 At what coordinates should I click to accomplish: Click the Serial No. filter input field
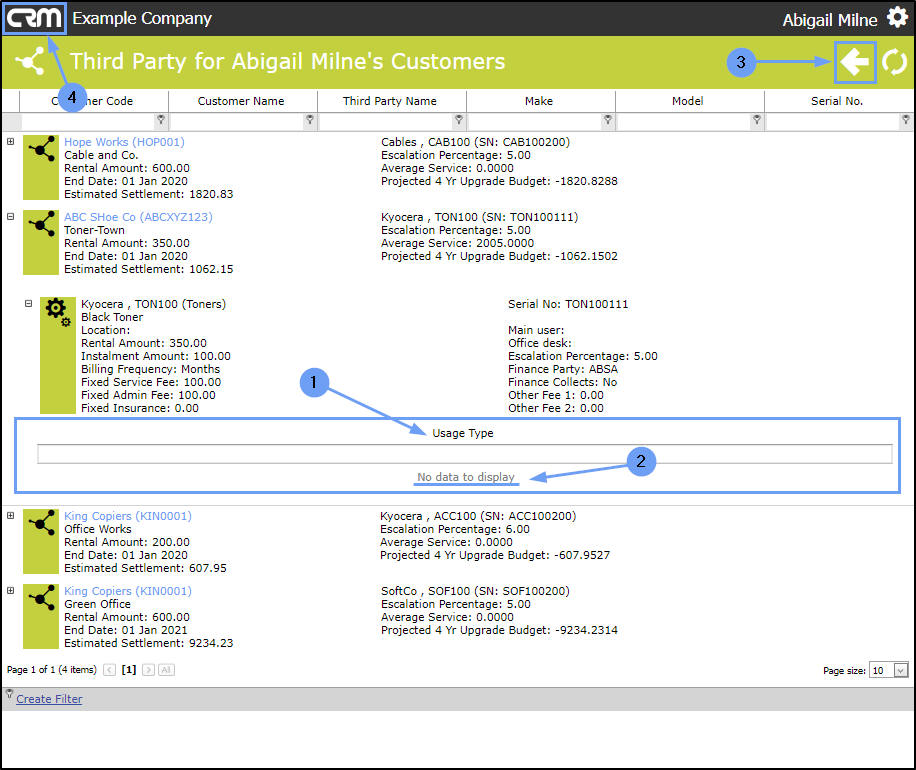832,121
